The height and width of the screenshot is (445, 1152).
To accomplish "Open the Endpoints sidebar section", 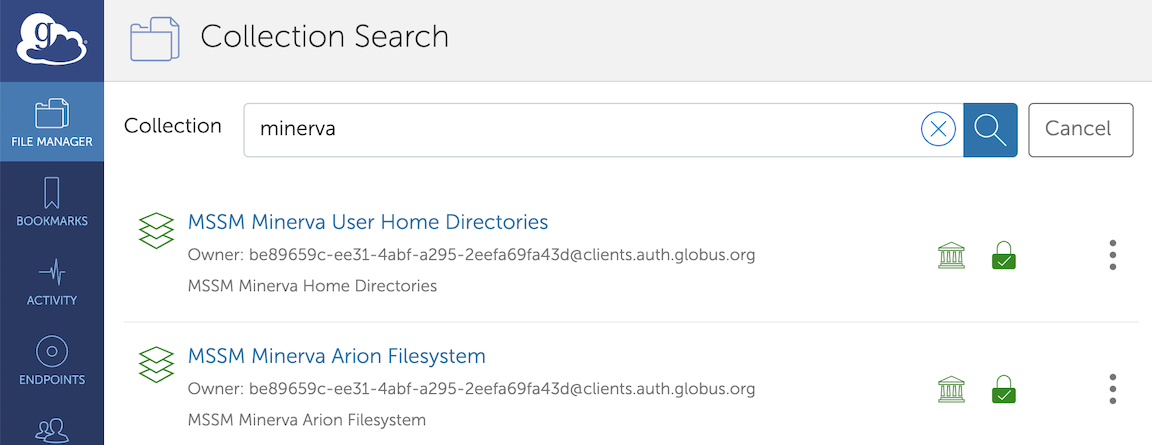I will (x=51, y=360).
